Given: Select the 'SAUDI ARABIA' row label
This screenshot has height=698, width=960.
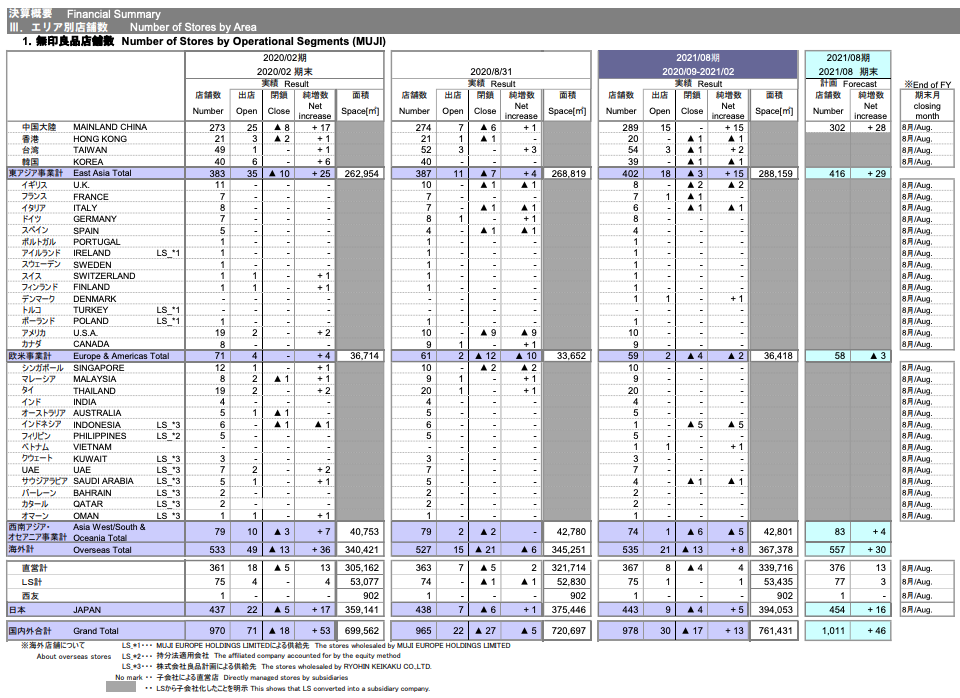Looking at the screenshot, I should 103,481.
